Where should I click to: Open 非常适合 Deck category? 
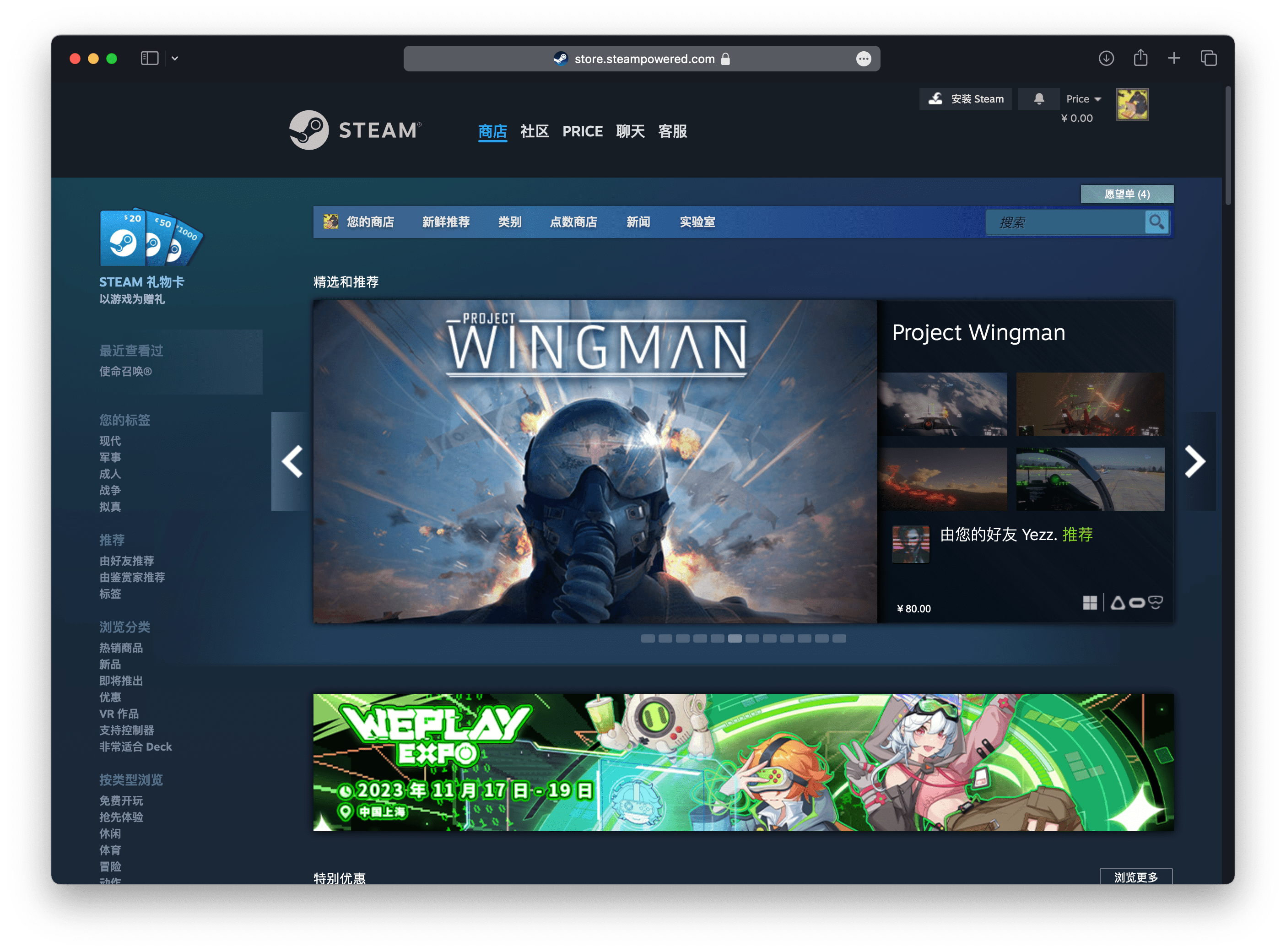135,746
